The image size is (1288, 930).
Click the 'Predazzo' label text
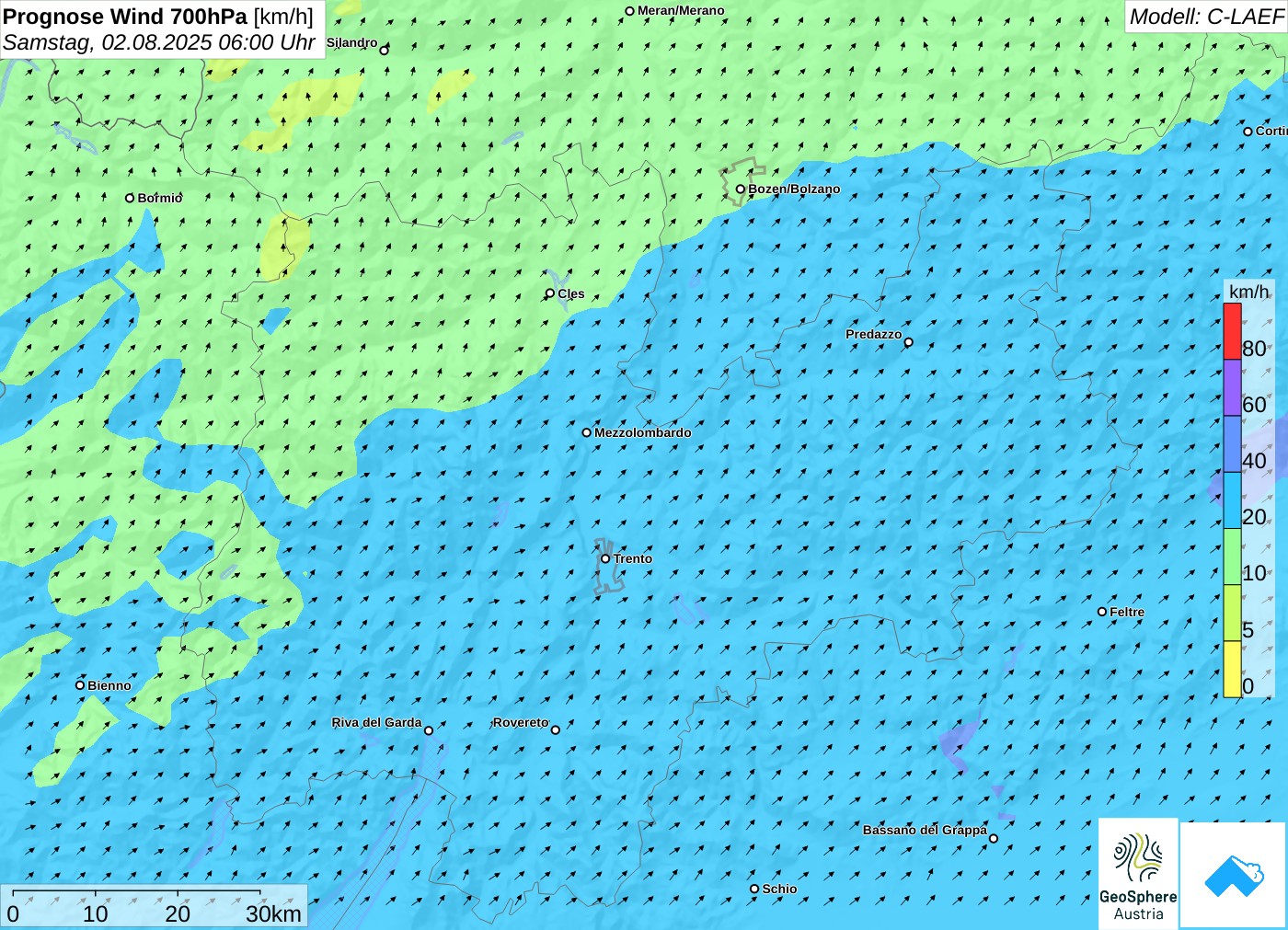click(x=874, y=334)
